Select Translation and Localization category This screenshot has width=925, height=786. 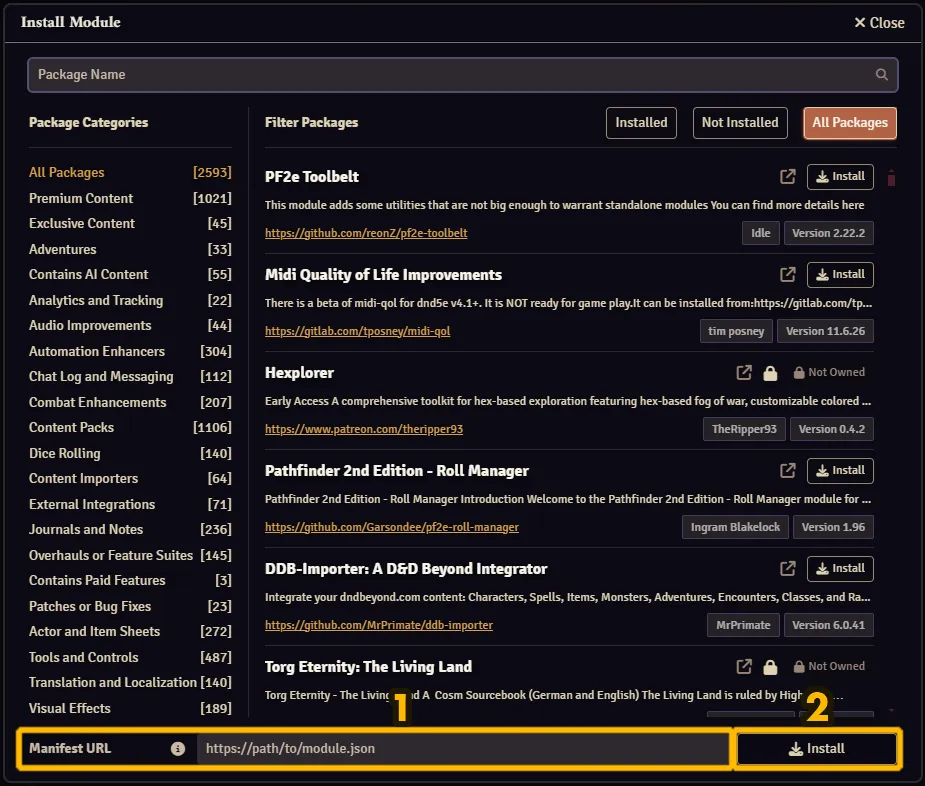130,683
